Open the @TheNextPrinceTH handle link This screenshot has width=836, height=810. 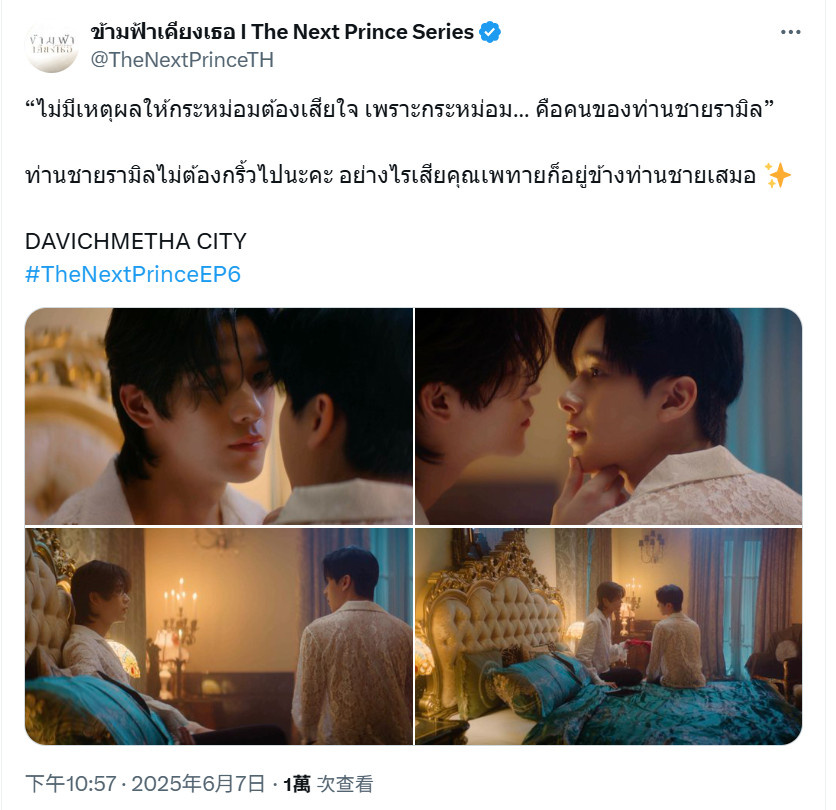[182, 60]
